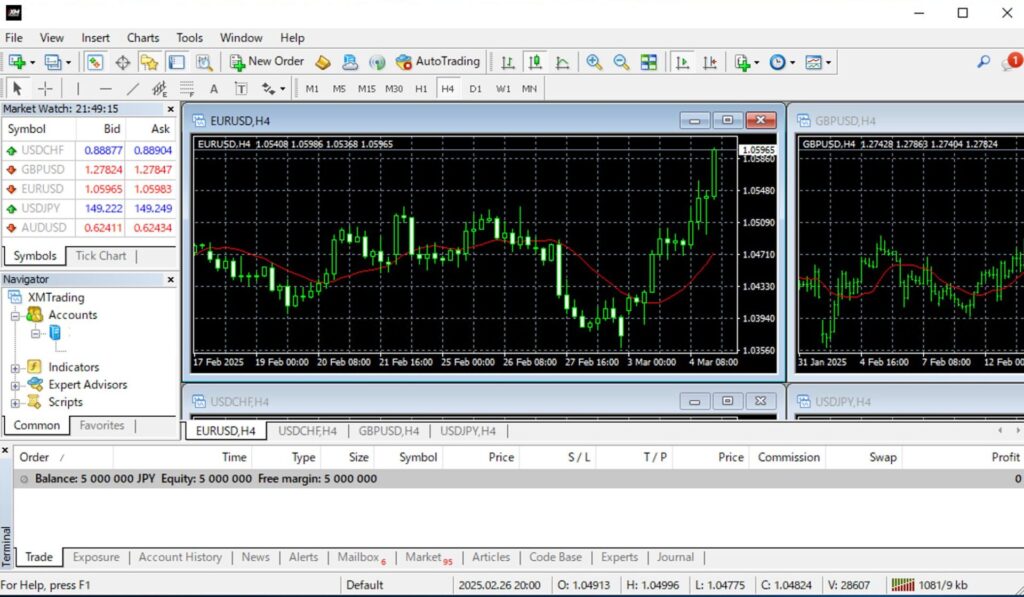The height and width of the screenshot is (597, 1024).
Task: Expand the Scripts tree node
Action: point(15,403)
